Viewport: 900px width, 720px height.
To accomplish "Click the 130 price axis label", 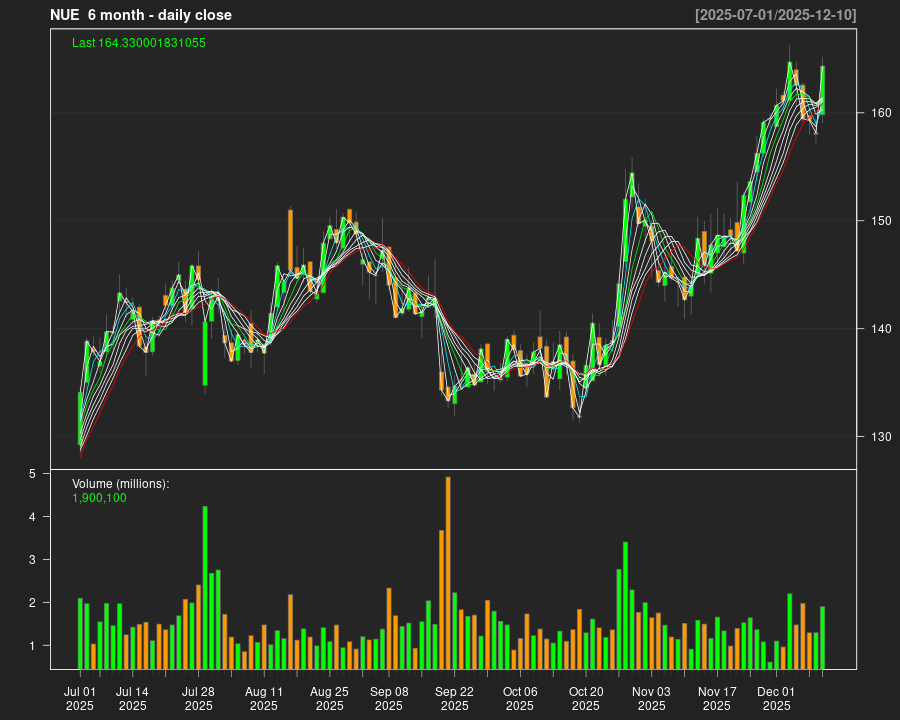I will 878,437.
